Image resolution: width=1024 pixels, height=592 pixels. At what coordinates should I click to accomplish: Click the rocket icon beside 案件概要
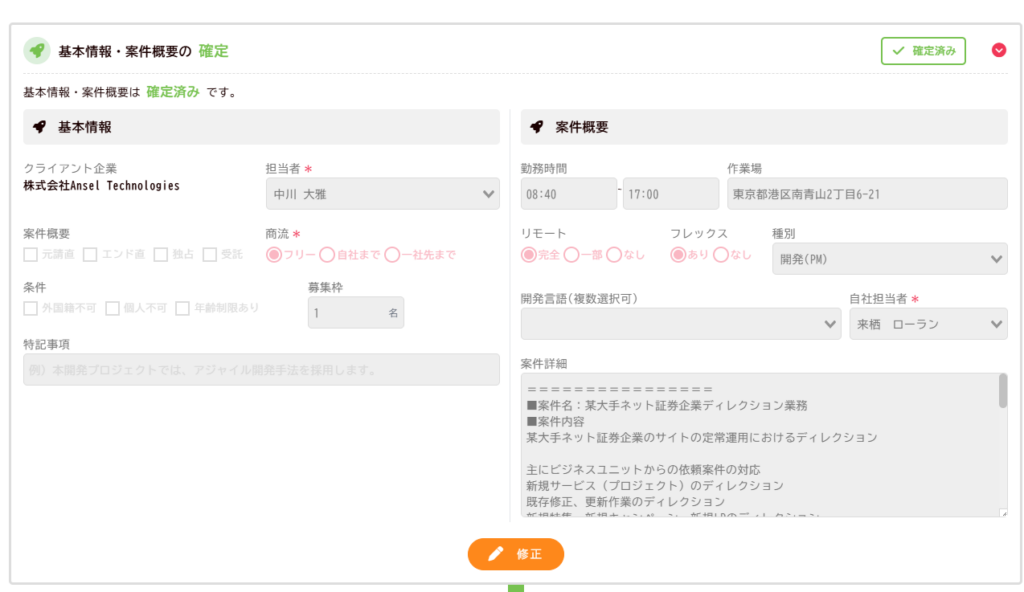537,127
